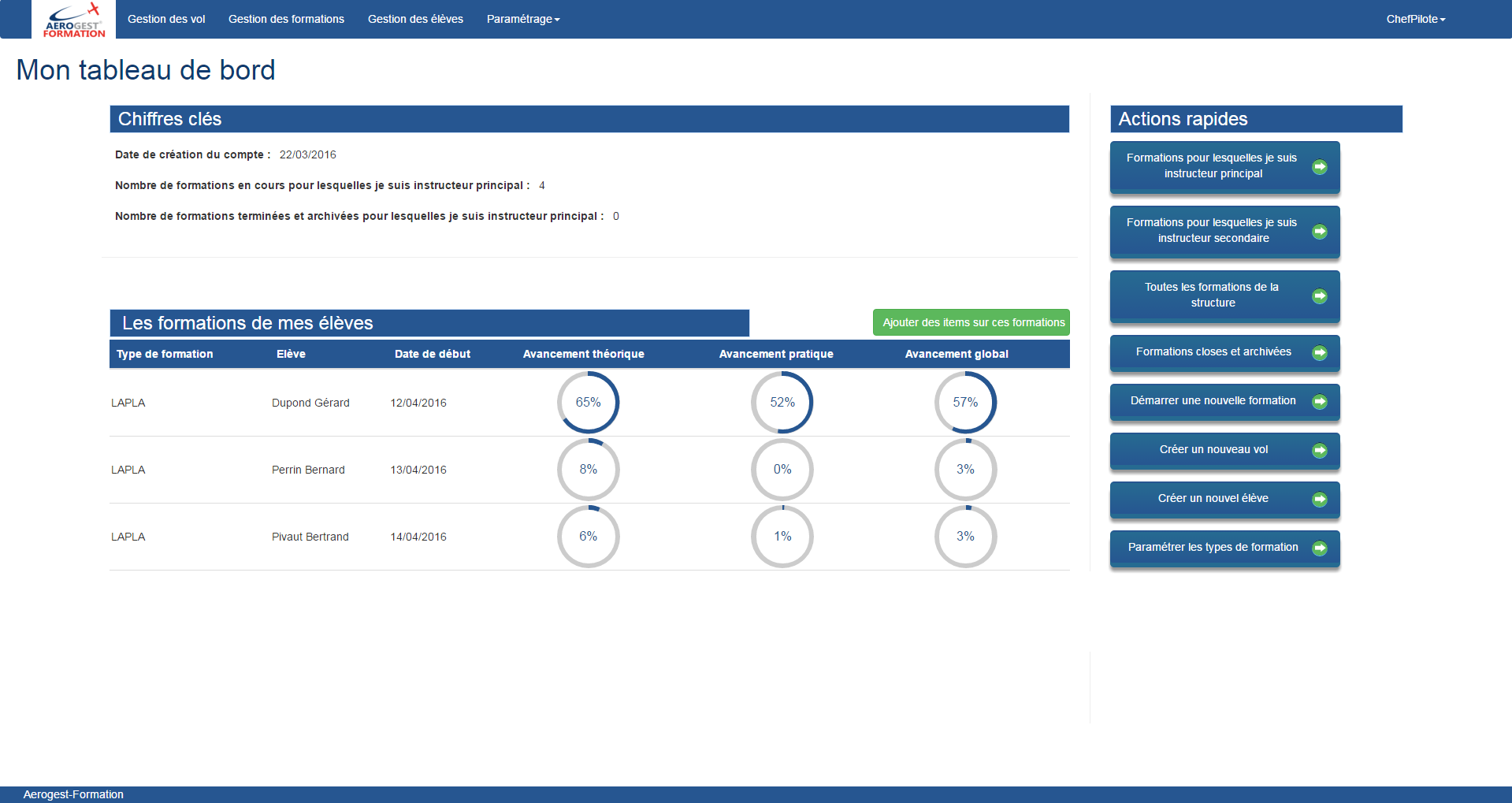This screenshot has height=803, width=1512.
Task: Click green arrow on Formations closes et archivées
Action: click(1320, 353)
